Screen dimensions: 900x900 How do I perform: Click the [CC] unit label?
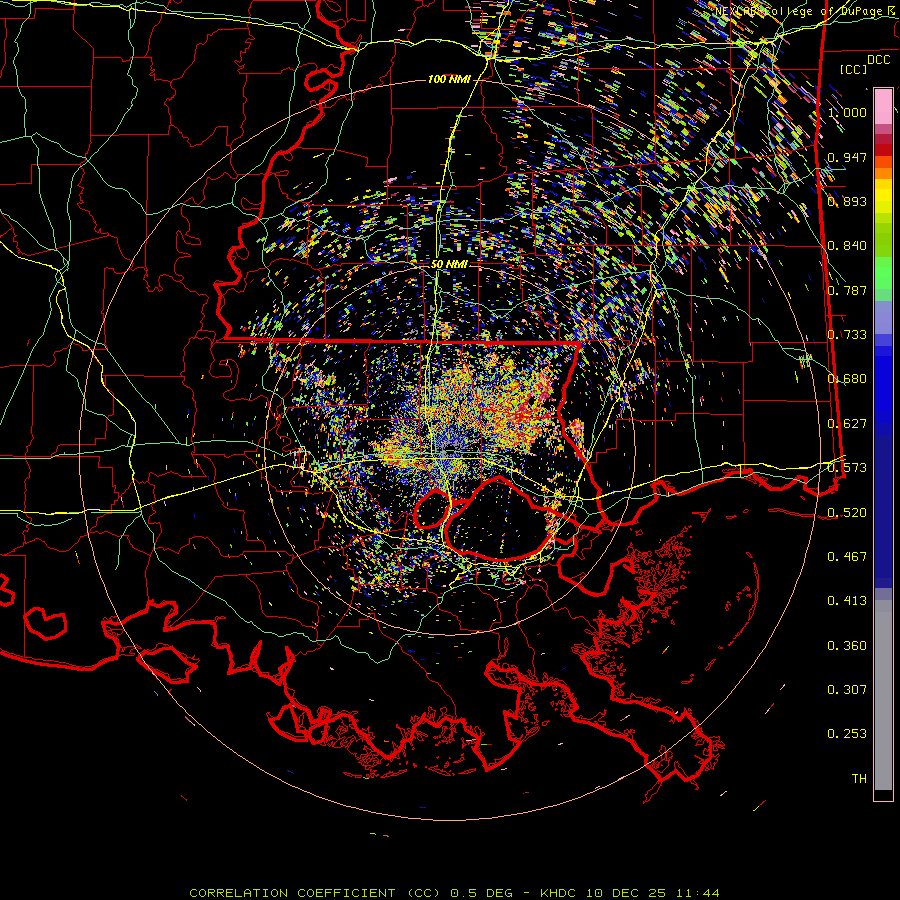854,69
